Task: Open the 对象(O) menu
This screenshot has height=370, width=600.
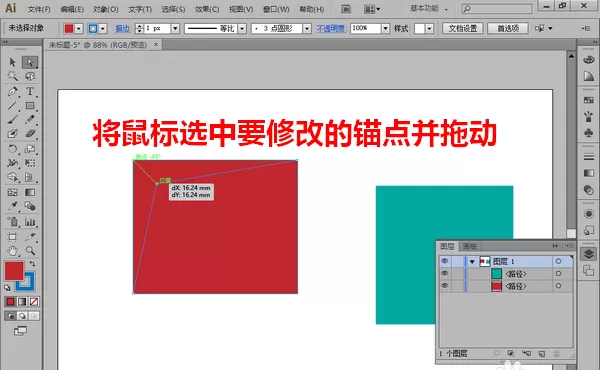Action: 105,9
